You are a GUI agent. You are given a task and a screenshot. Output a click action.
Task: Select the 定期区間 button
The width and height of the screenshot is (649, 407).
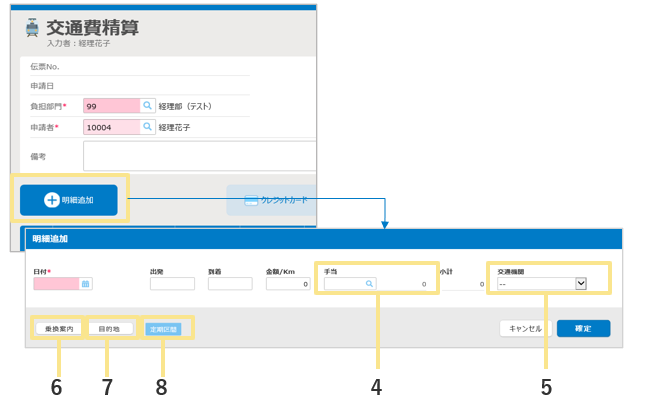click(165, 328)
